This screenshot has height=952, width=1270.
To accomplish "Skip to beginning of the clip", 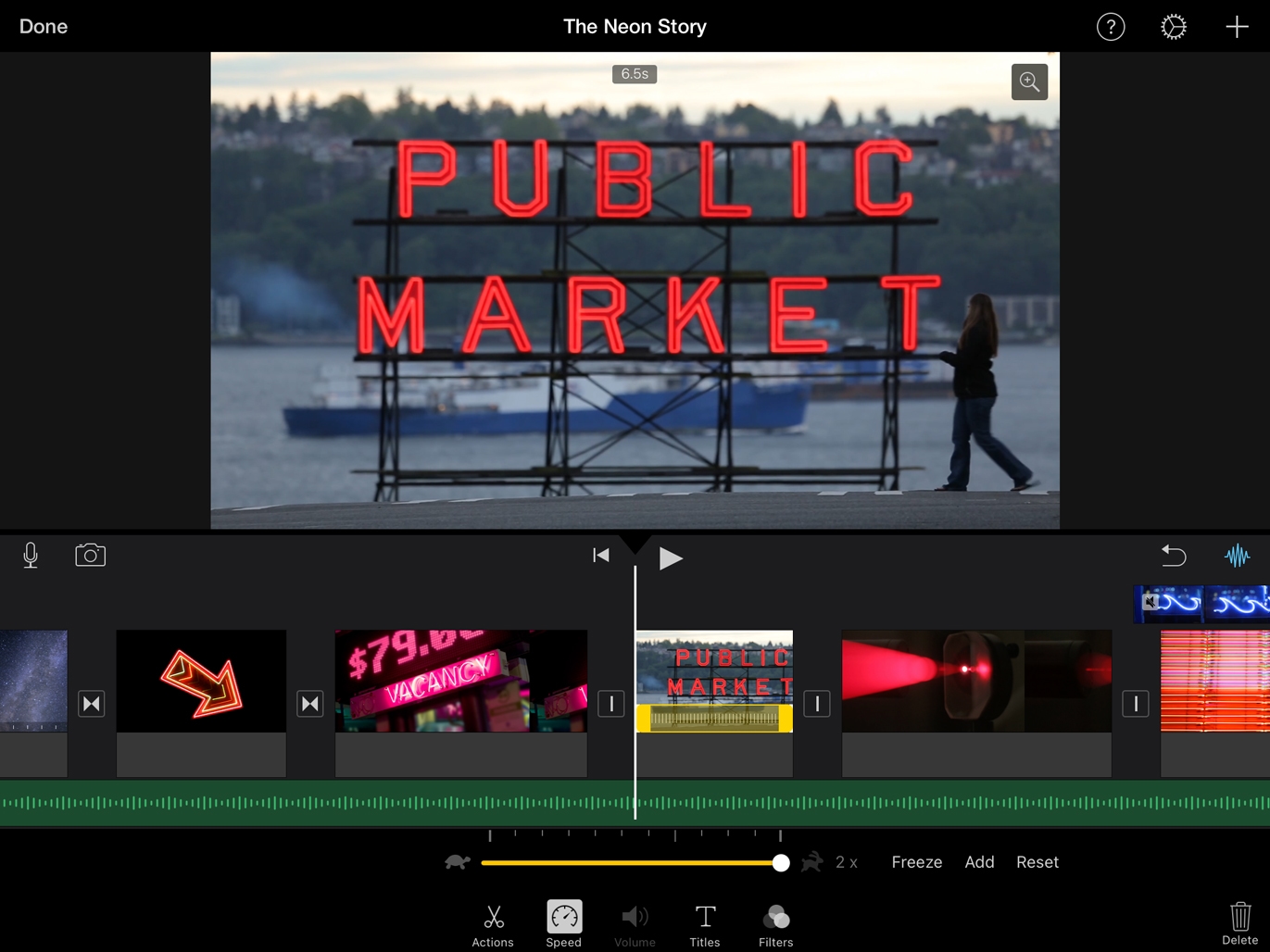I will click(601, 556).
